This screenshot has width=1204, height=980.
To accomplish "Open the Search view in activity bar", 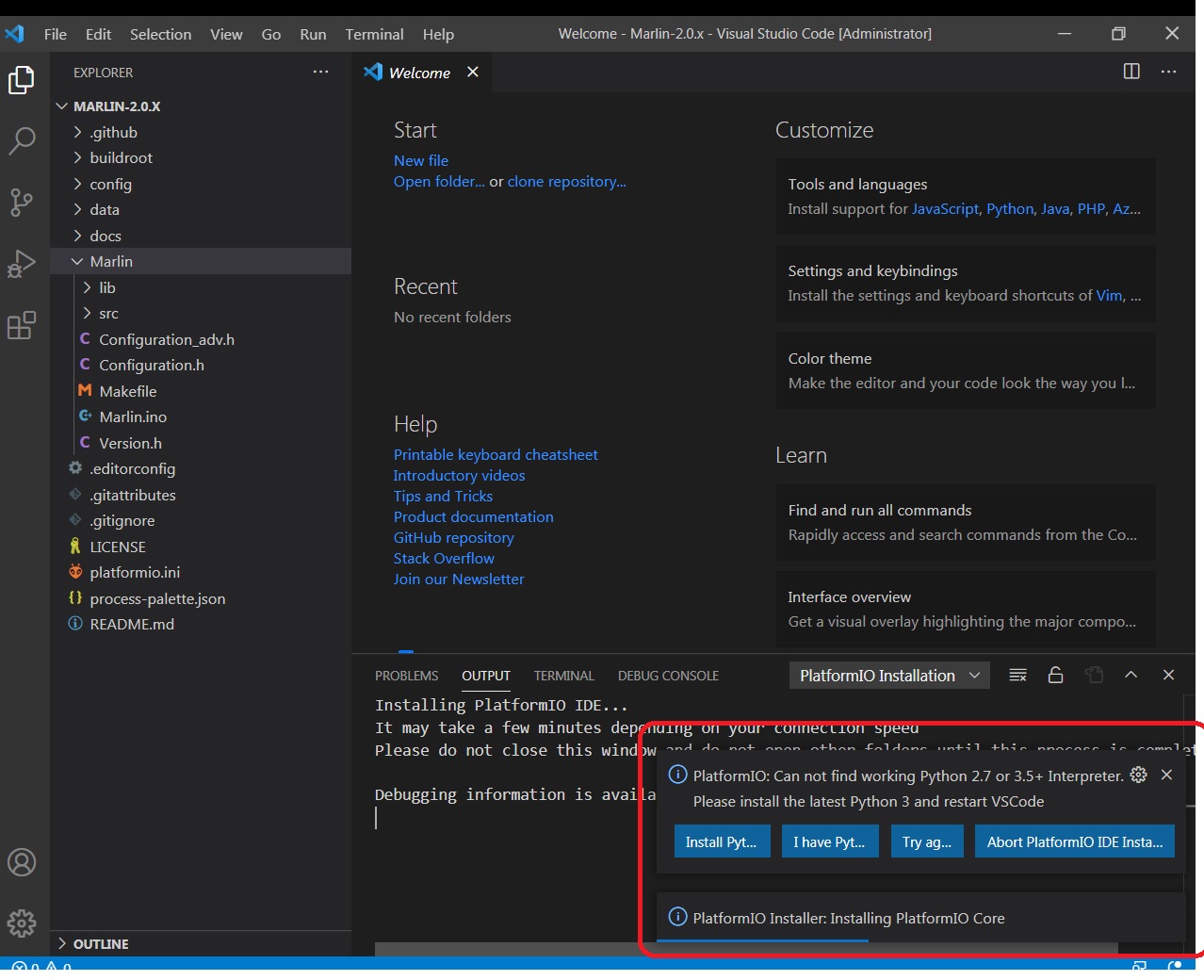I will click(x=22, y=141).
